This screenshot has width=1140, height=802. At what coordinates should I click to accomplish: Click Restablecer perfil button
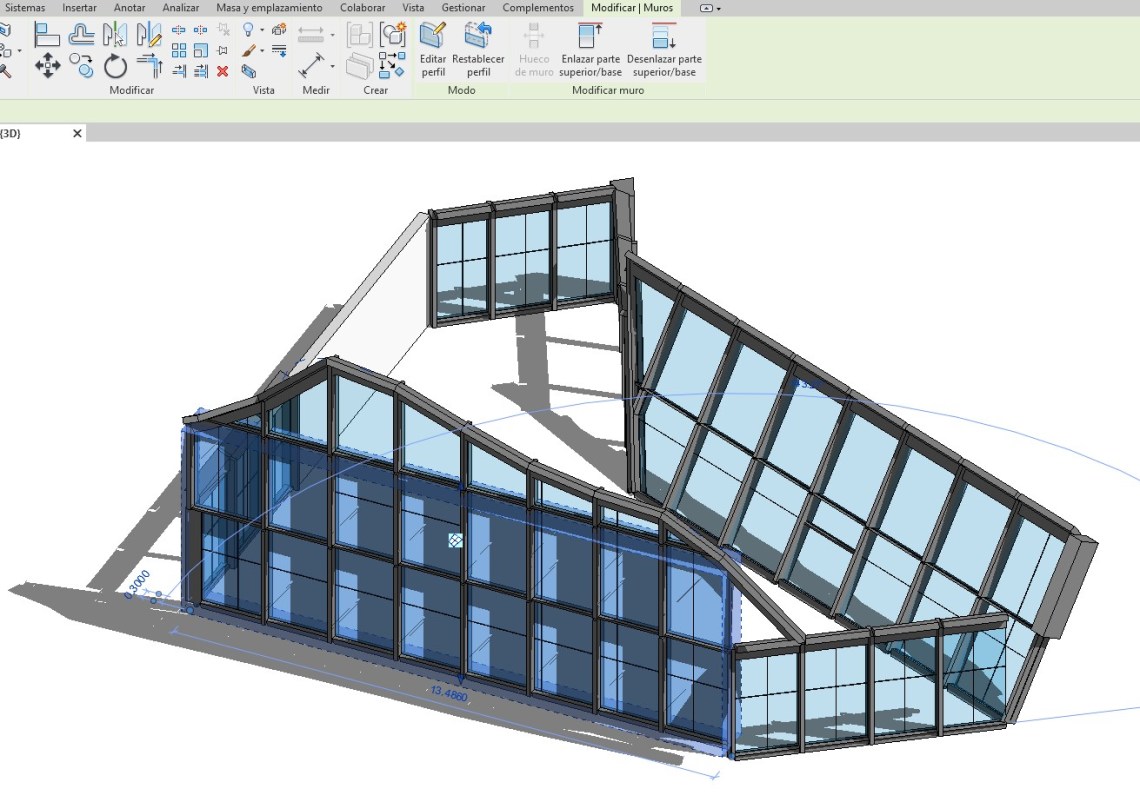[x=478, y=51]
